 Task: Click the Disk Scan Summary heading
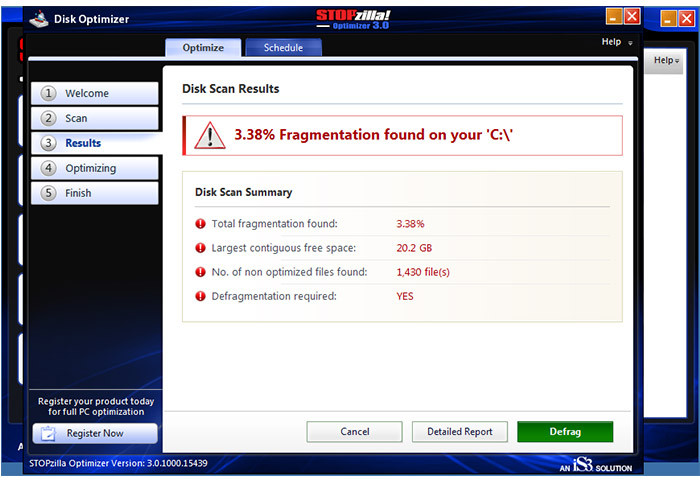[x=244, y=192]
